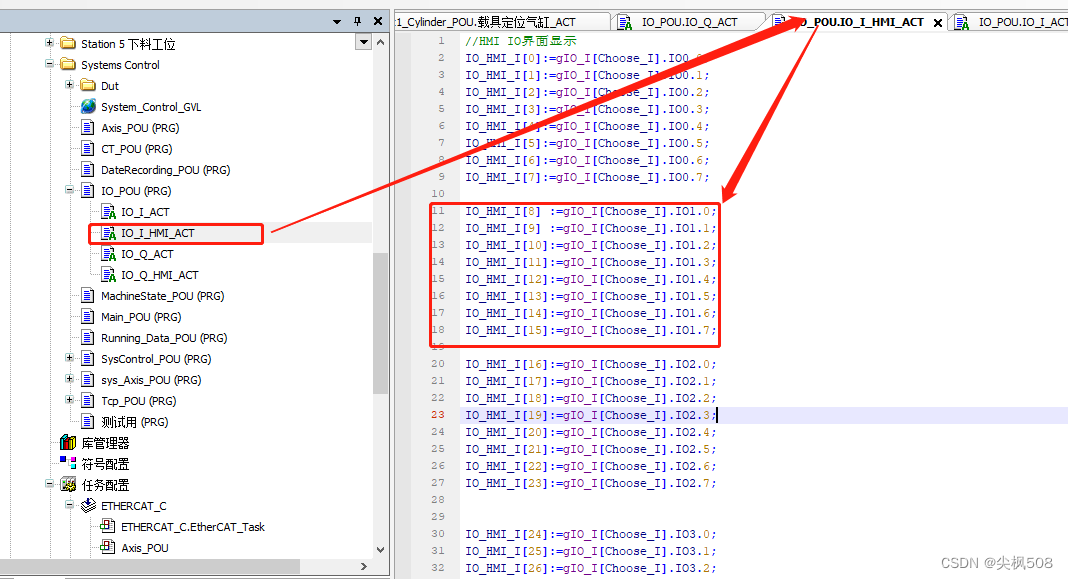Click the IO_I_ACT action icon
The image size is (1068, 579).
[108, 212]
